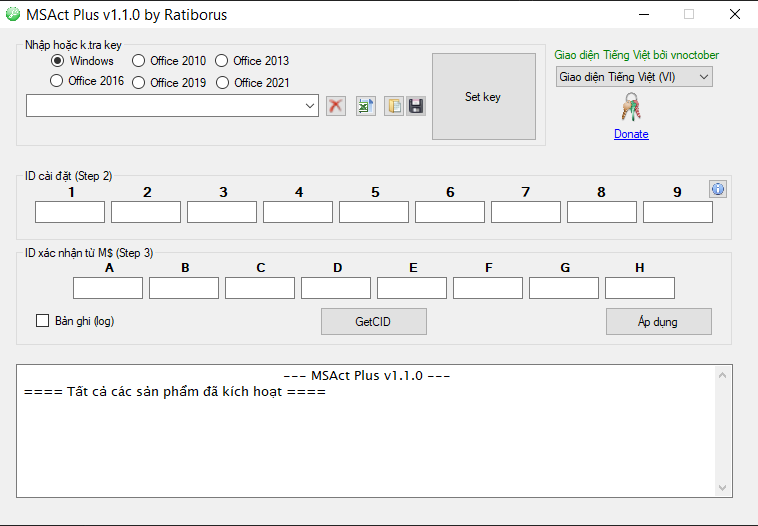This screenshot has width=758, height=526.
Task: Click the Áp dụng button
Action: click(x=658, y=321)
